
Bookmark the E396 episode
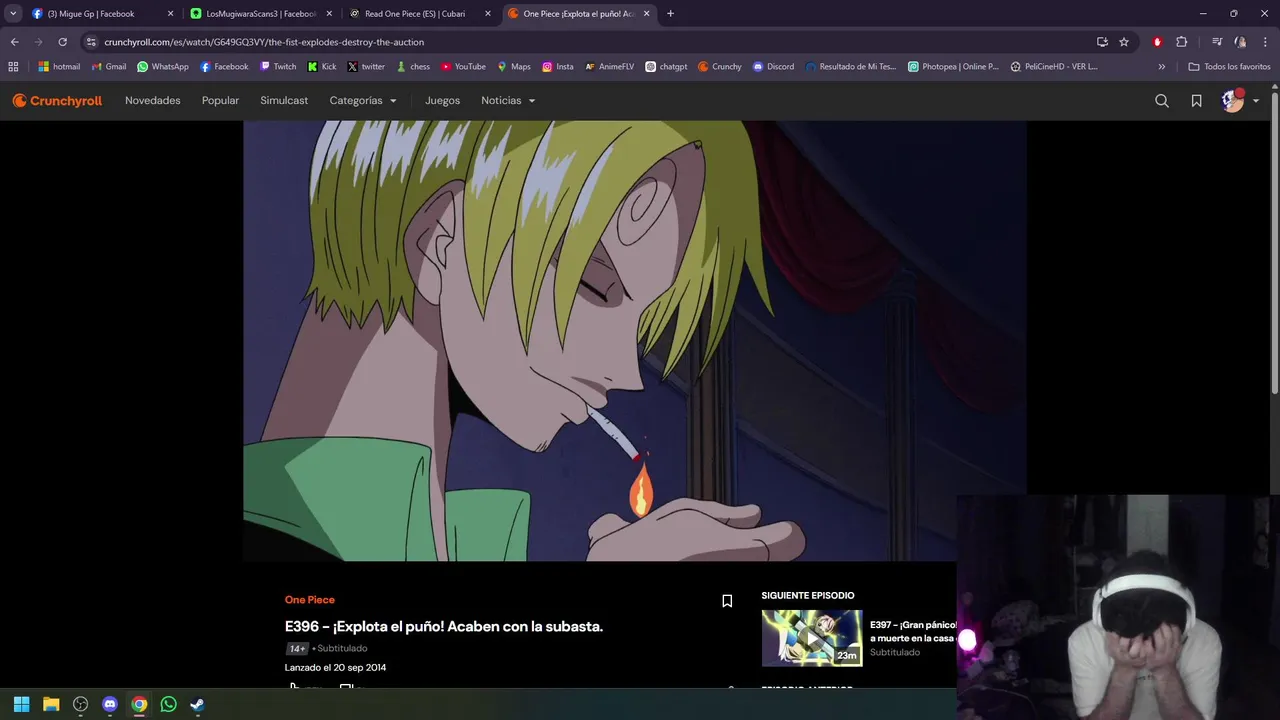pyautogui.click(x=727, y=601)
